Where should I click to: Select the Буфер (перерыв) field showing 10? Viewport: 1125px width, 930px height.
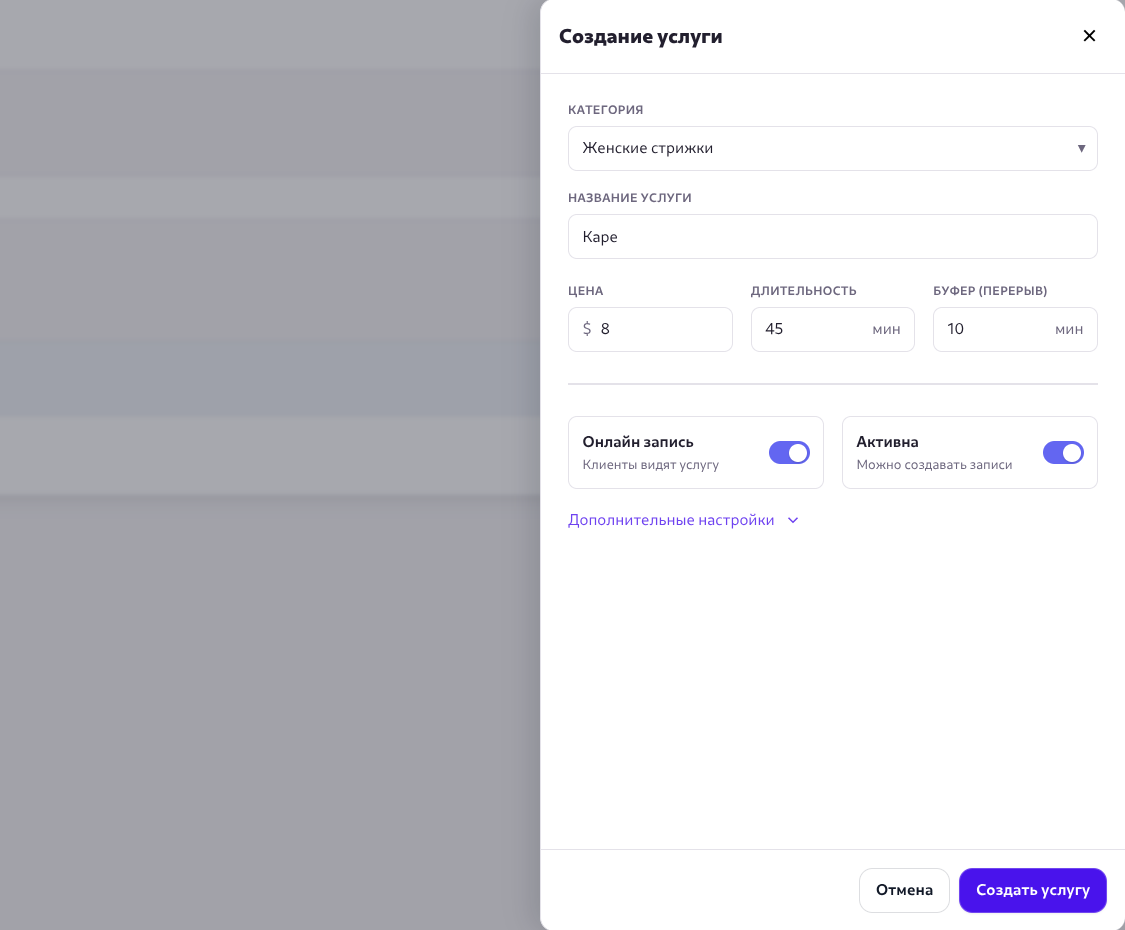pos(990,329)
